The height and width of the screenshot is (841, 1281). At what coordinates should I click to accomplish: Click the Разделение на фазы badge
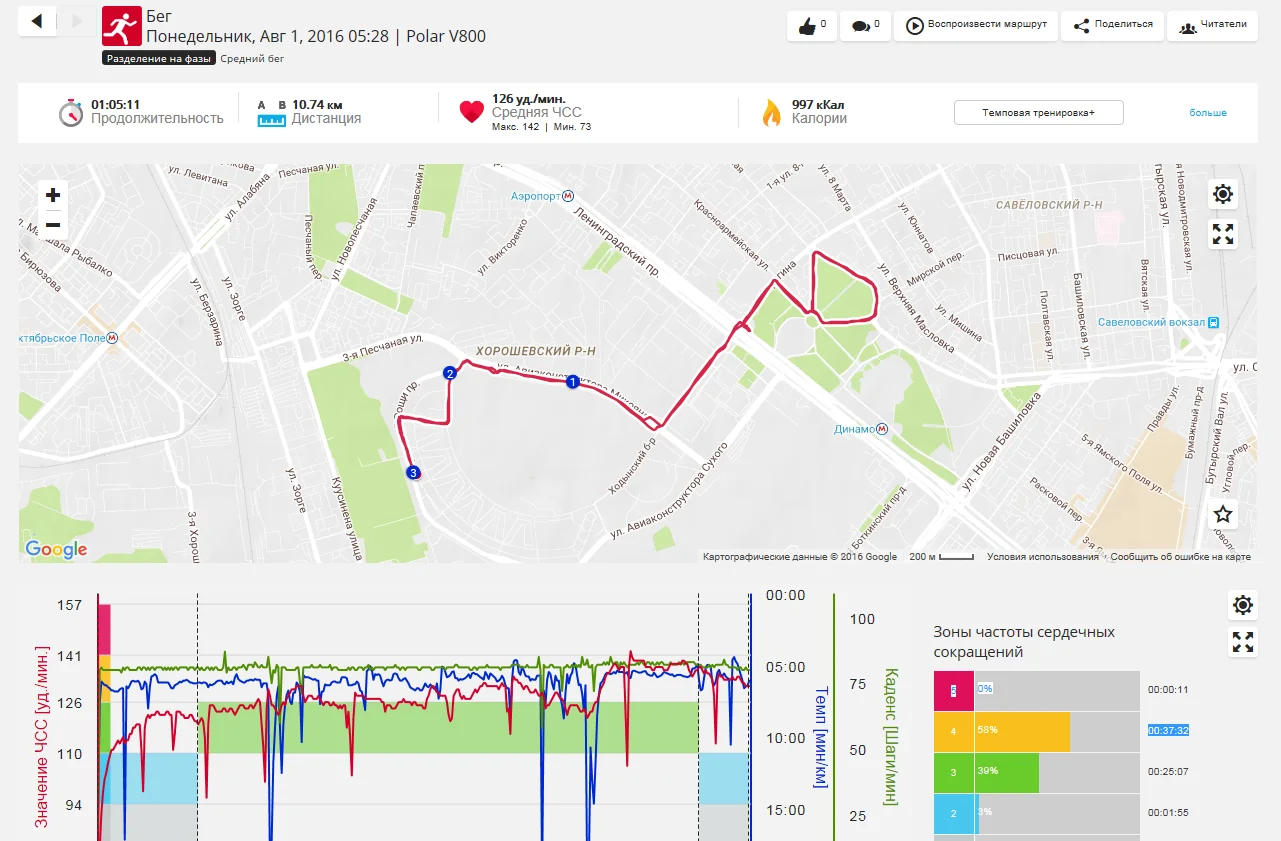pos(159,59)
